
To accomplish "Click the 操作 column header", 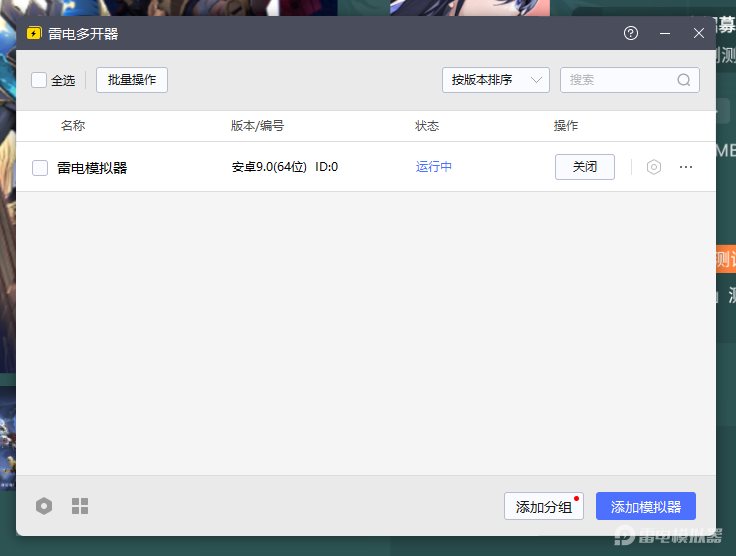I will pyautogui.click(x=566, y=126).
